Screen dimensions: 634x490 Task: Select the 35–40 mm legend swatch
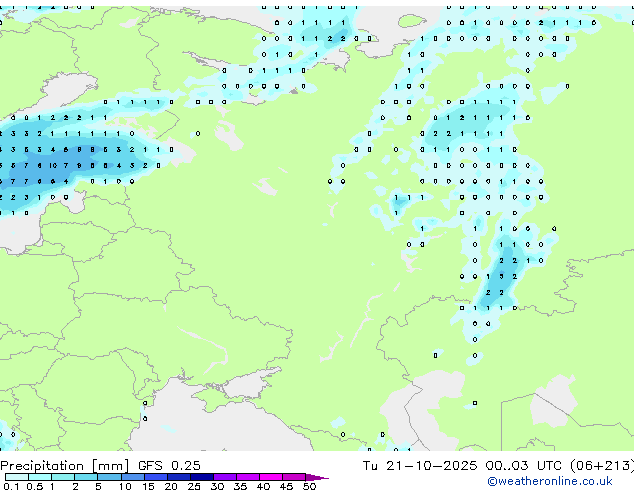coord(248,477)
